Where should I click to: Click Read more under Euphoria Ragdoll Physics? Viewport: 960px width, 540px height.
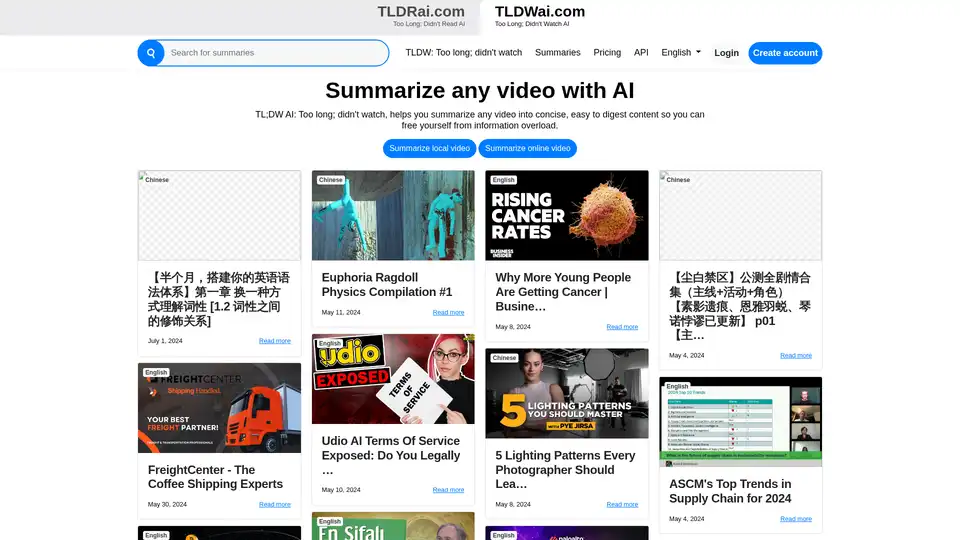tap(448, 313)
